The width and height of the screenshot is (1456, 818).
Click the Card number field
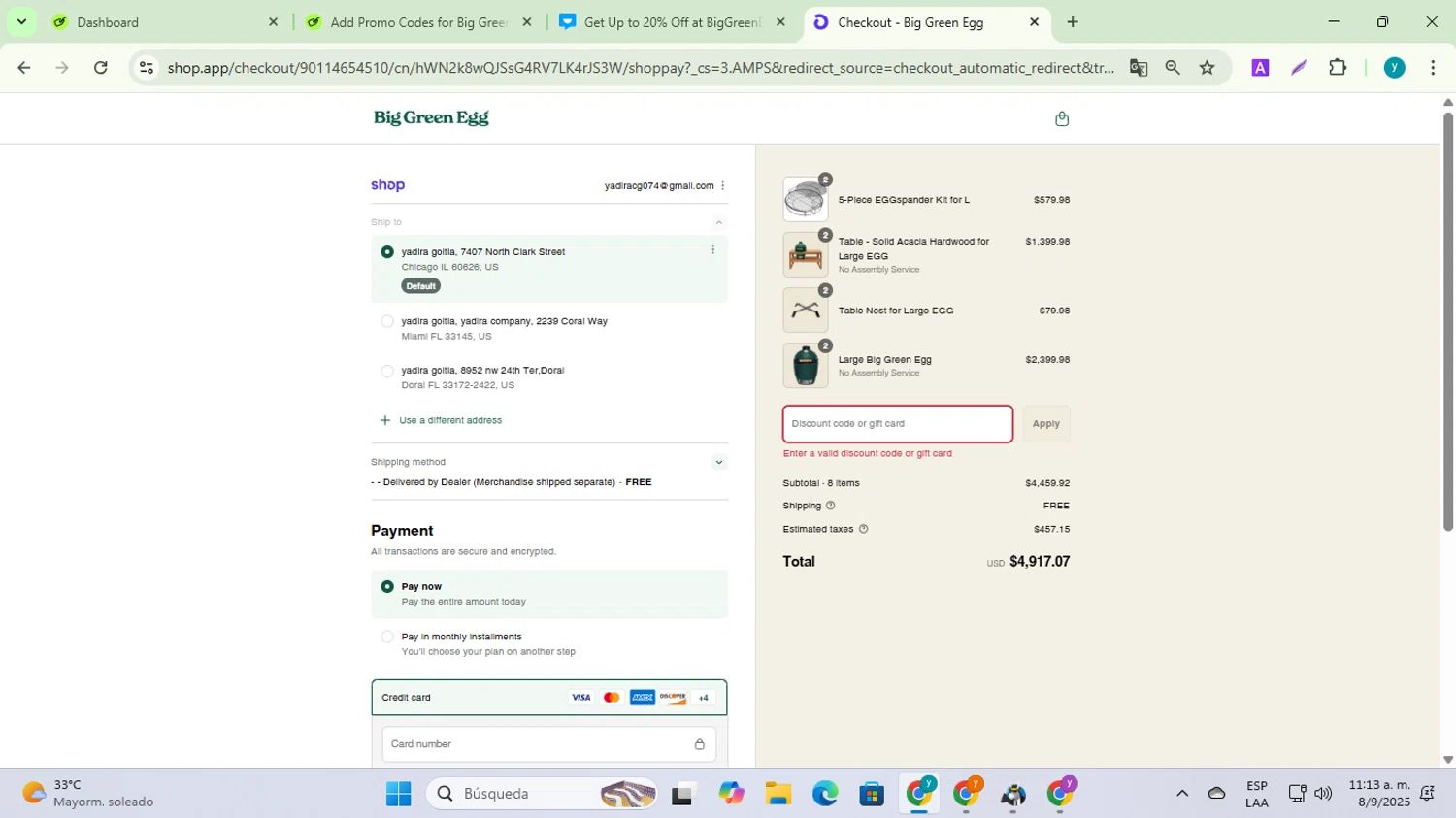pos(548,744)
